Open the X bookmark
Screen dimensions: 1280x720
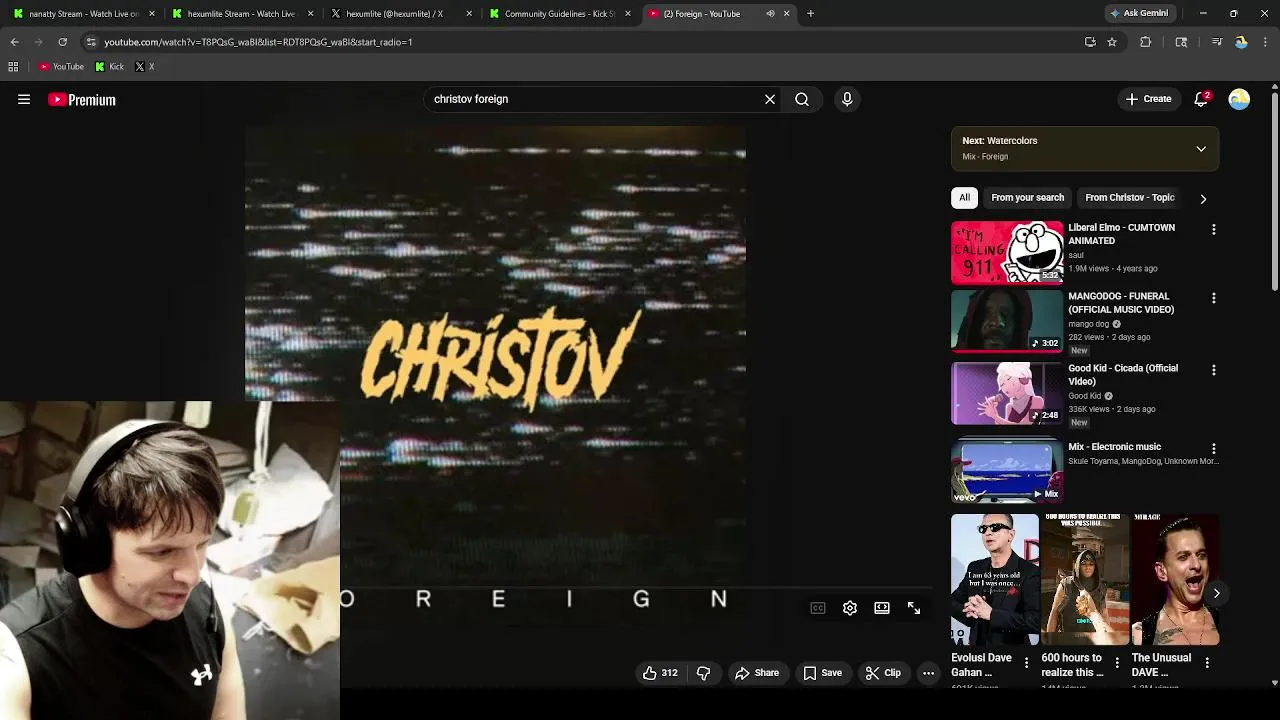pyautogui.click(x=145, y=67)
